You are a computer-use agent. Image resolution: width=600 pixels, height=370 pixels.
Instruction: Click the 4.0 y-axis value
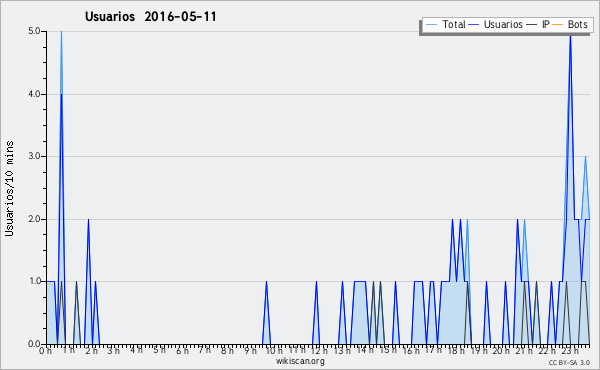pos(34,94)
